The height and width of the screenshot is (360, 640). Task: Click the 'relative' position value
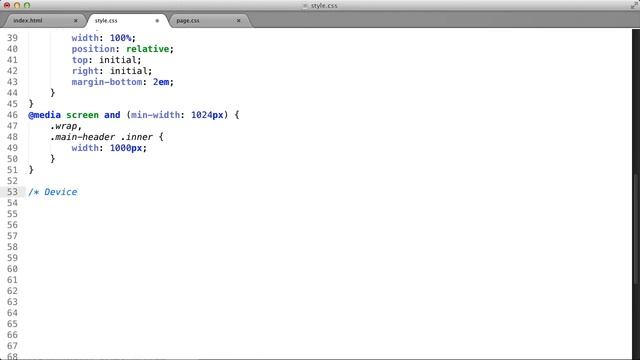(147, 49)
